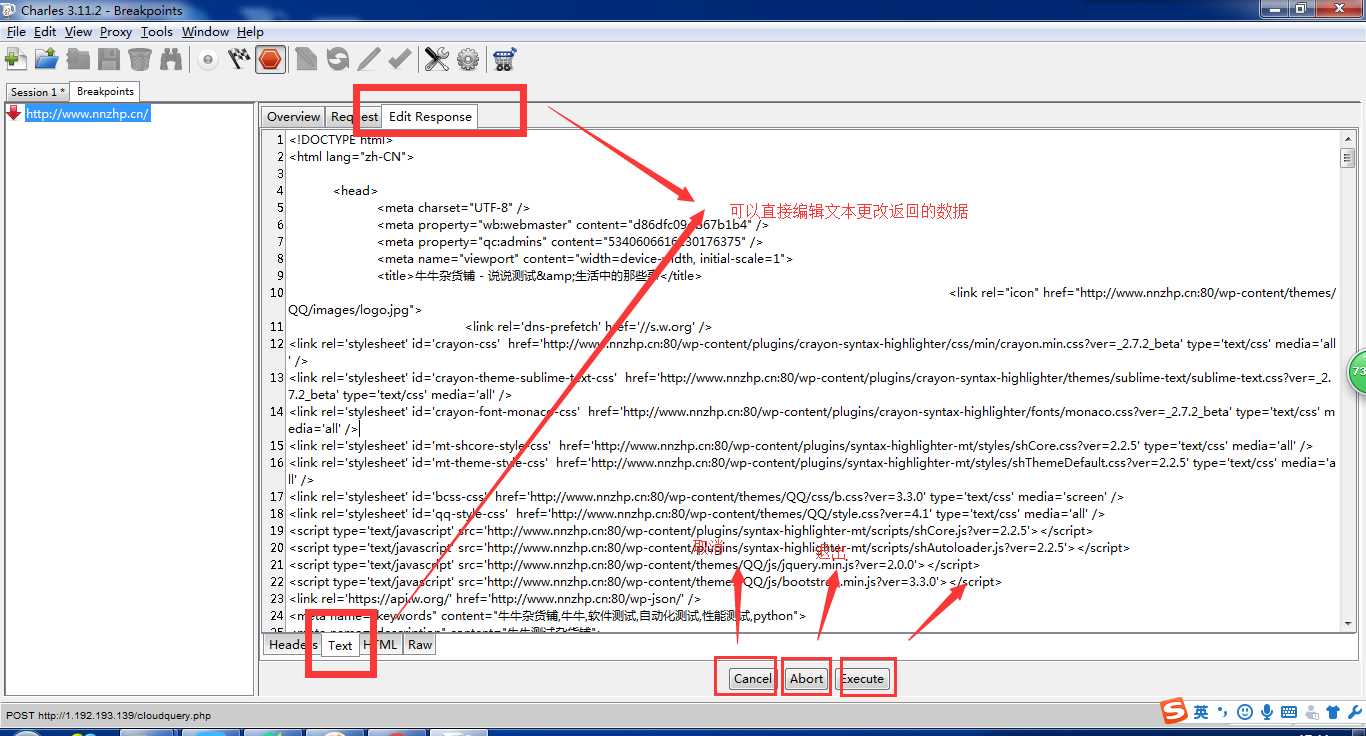Viewport: 1366px width, 736px height.
Task: Click the validate checkmark icon
Action: [x=400, y=59]
